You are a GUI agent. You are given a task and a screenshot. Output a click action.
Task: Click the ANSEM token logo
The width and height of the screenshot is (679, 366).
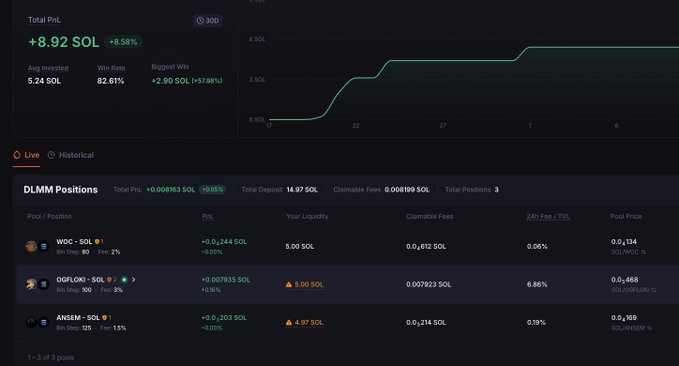coord(31,323)
